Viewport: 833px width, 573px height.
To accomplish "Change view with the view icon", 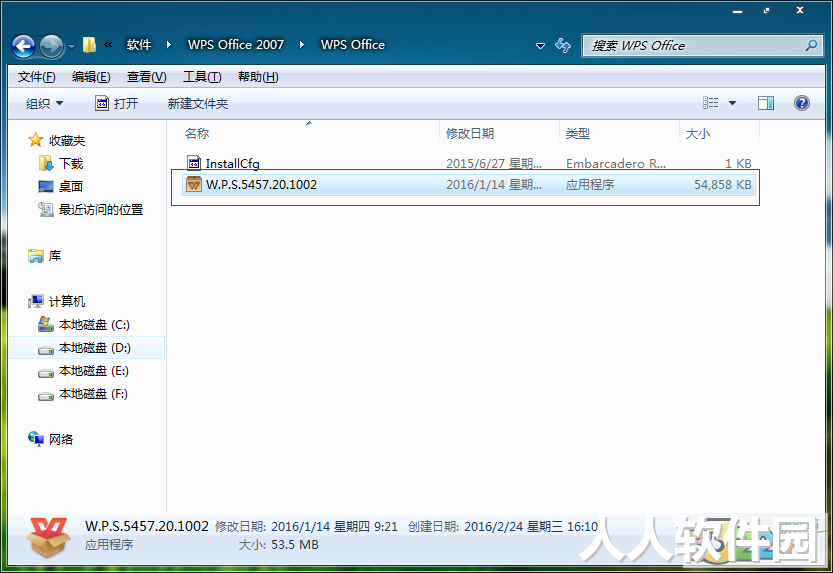I will pyautogui.click(x=710, y=103).
